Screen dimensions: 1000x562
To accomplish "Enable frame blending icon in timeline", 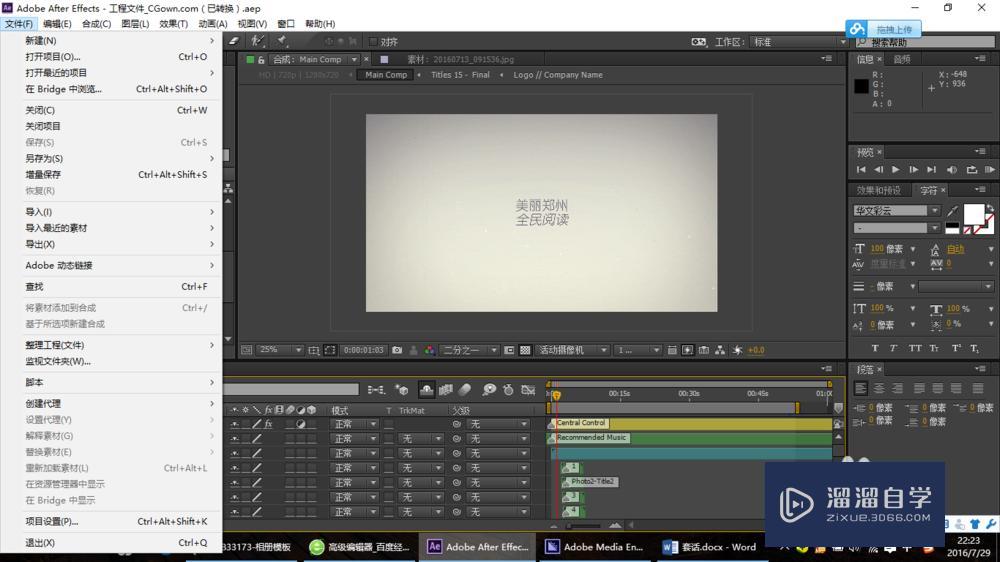I will (445, 390).
